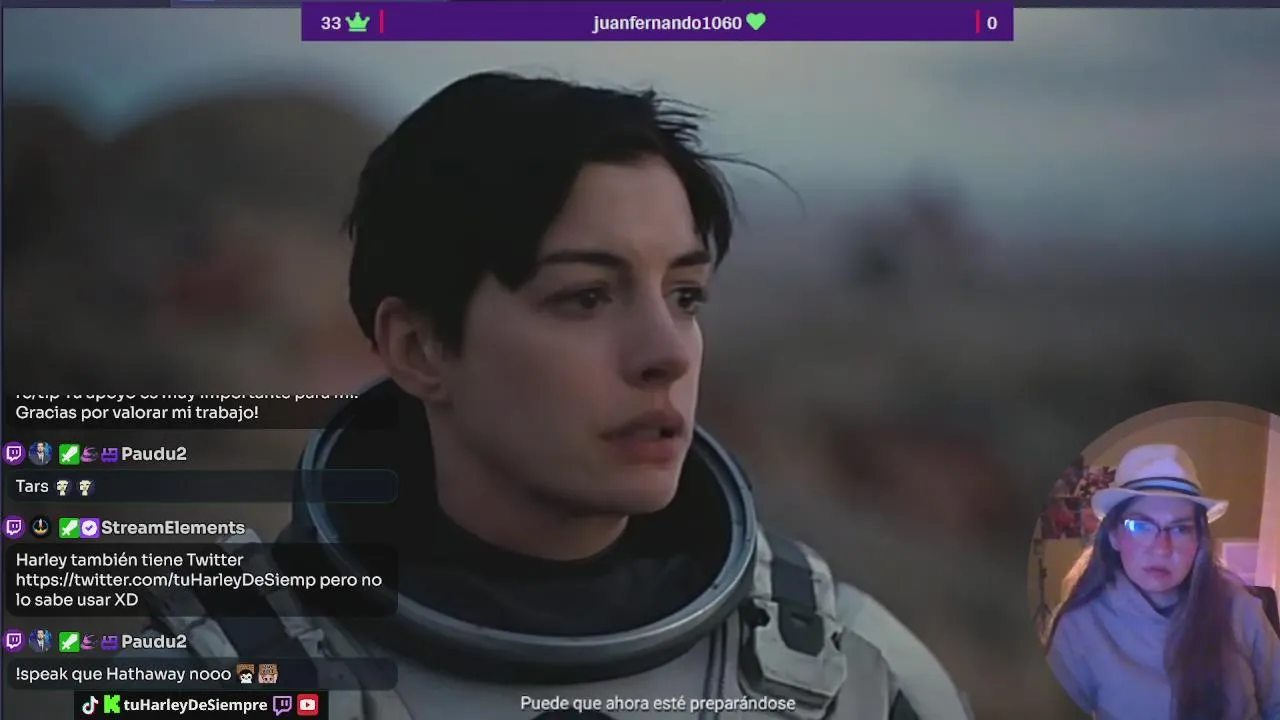Click the TikTok logo in the social bar
1280x720 pixels.
pyautogui.click(x=90, y=705)
